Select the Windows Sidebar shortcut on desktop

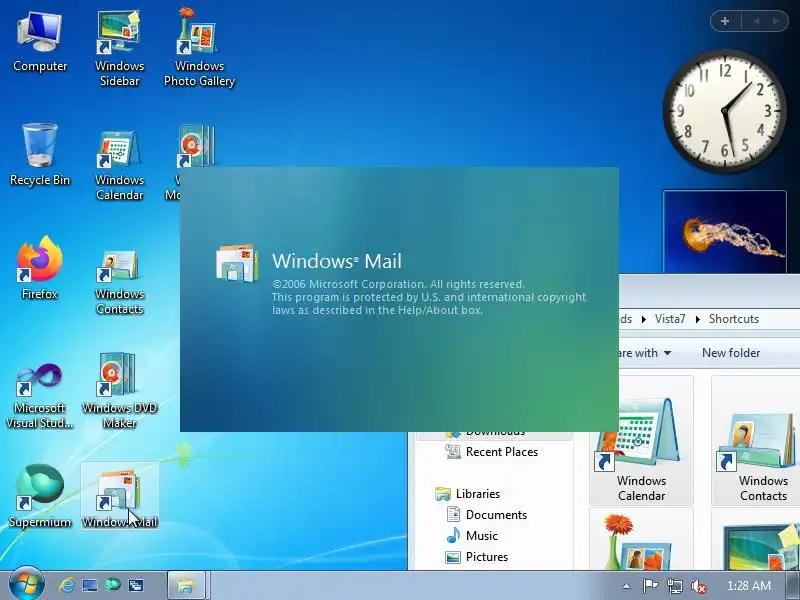[x=119, y=48]
